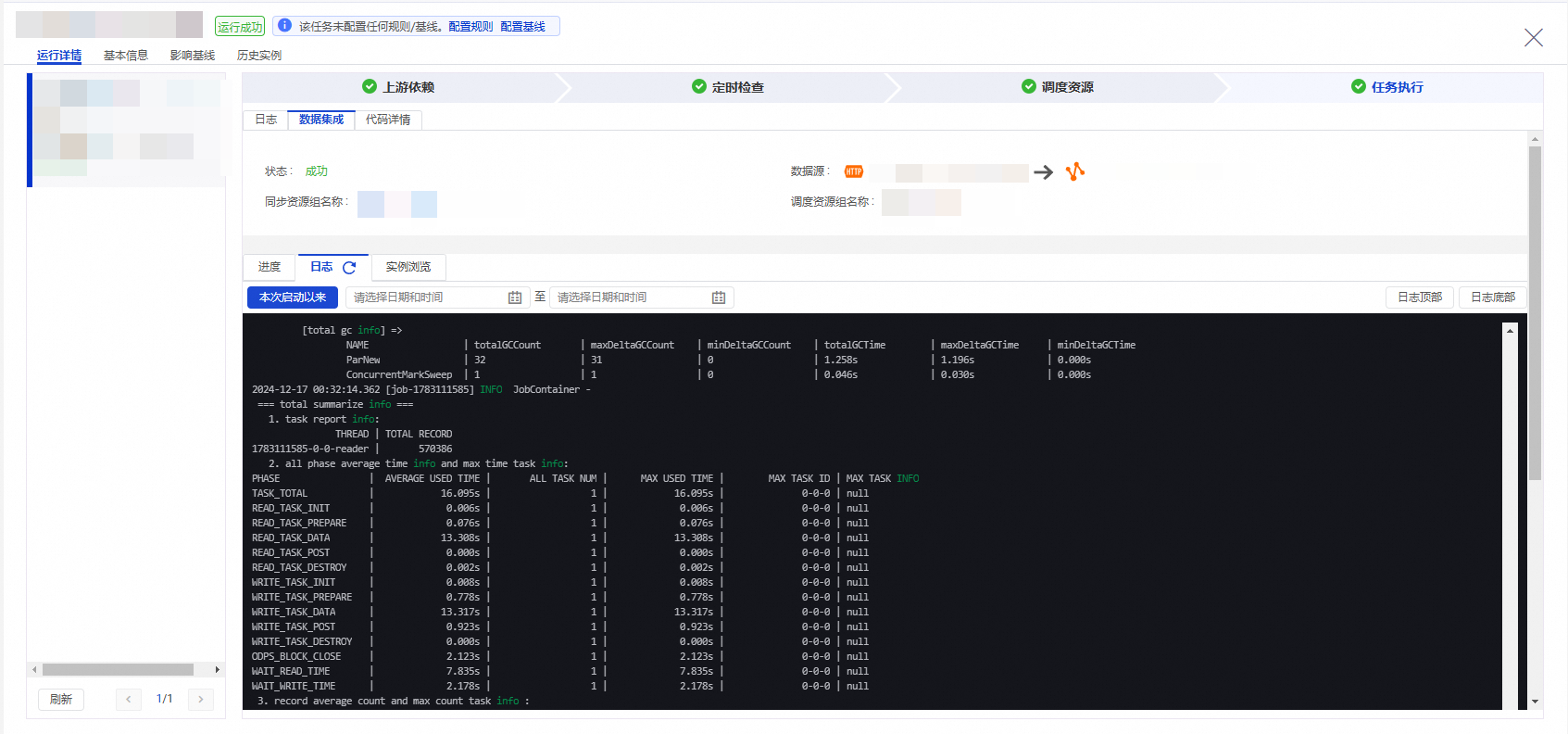Click the 运行成功 status badge
Image resolution: width=1568 pixels, height=734 pixels.
(x=240, y=27)
